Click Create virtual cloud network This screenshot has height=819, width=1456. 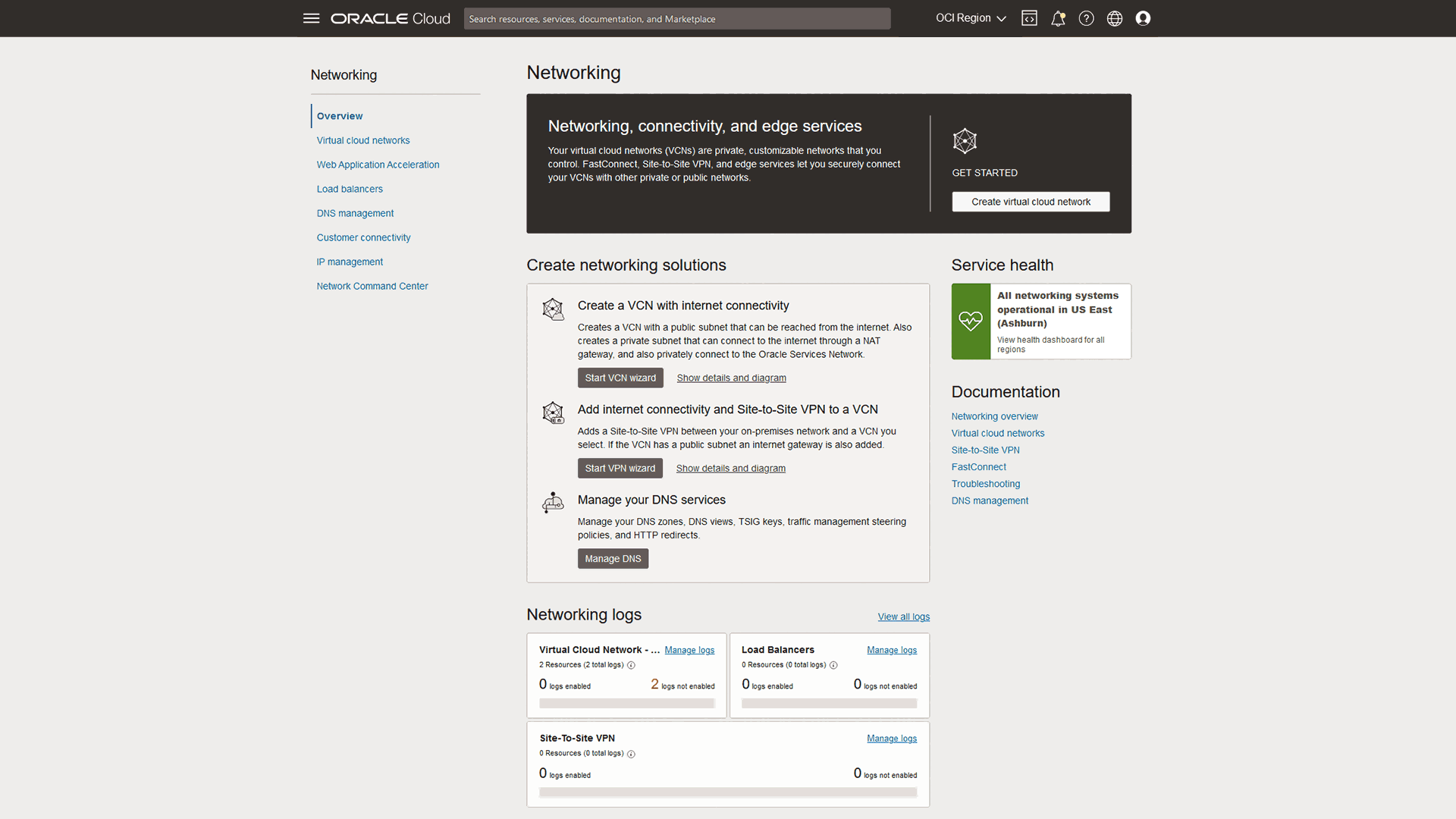point(1031,202)
